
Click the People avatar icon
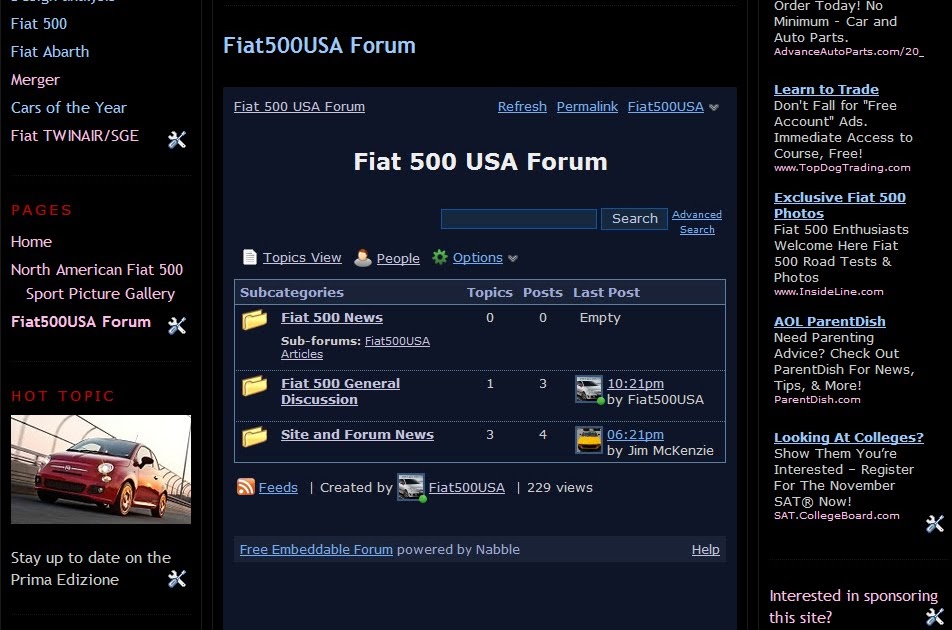(362, 258)
